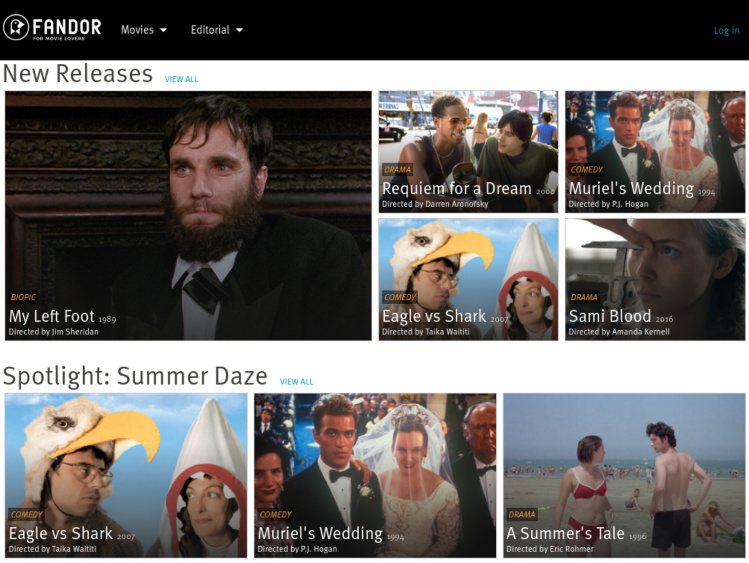Image resolution: width=749 pixels, height=563 pixels.
Task: Open the Movies dropdown menu
Action: [x=143, y=30]
